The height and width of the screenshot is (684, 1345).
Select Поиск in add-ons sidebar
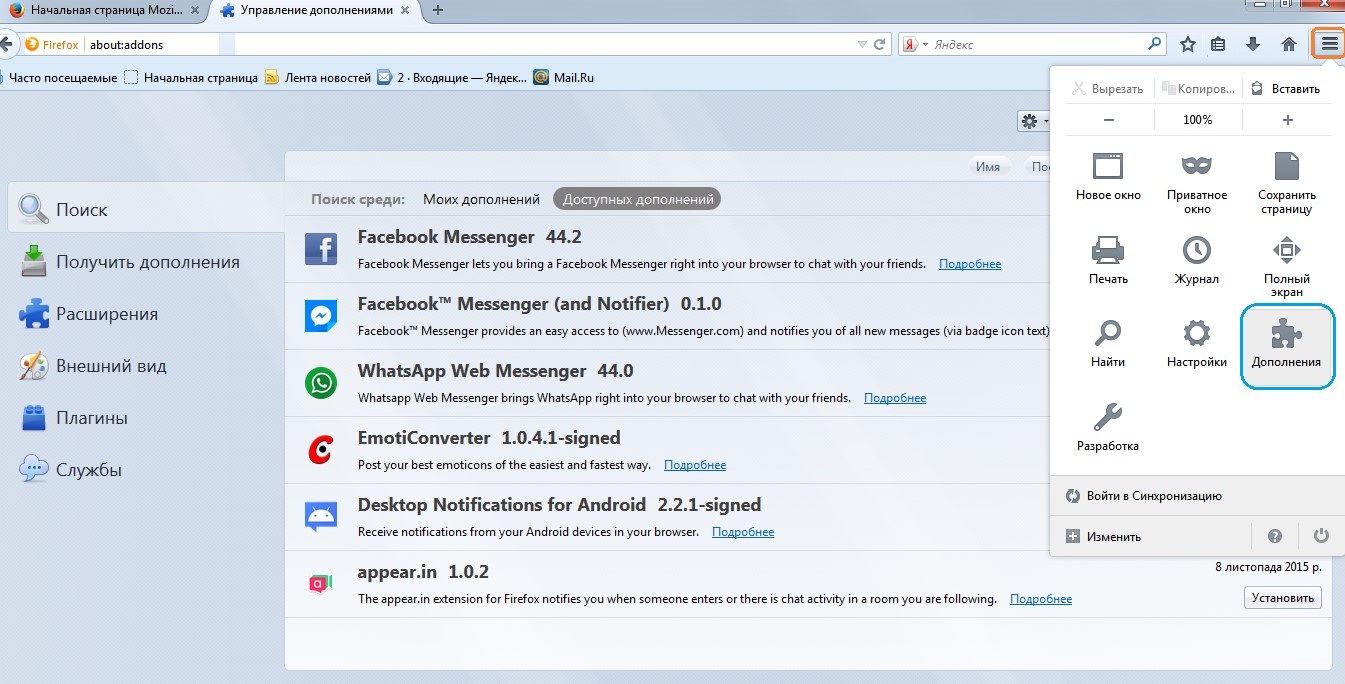click(146, 209)
